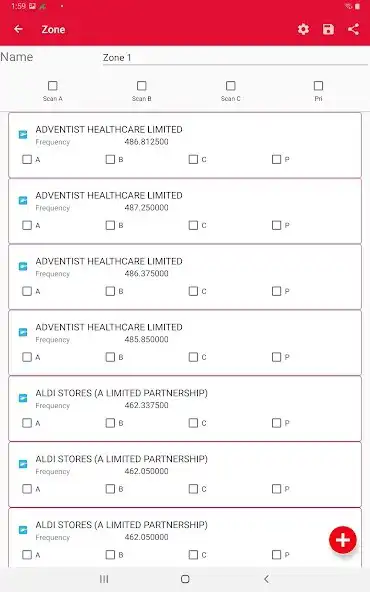The image size is (370, 592).
Task: Tap the blue icon for frequency 485.850000
Action: [23, 332]
